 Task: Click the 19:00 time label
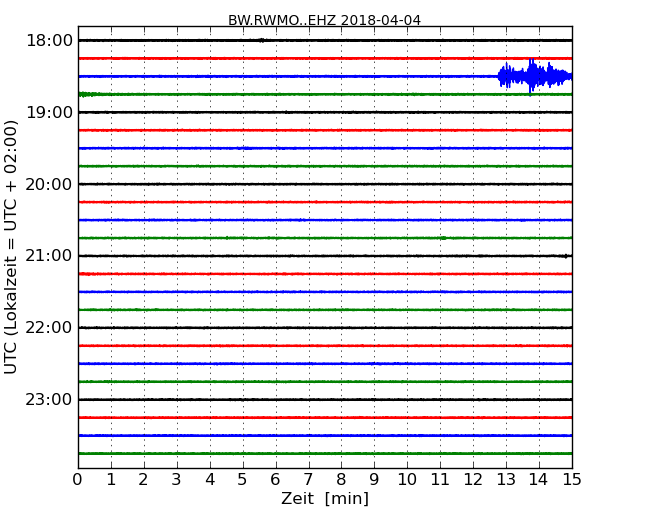pos(49,112)
